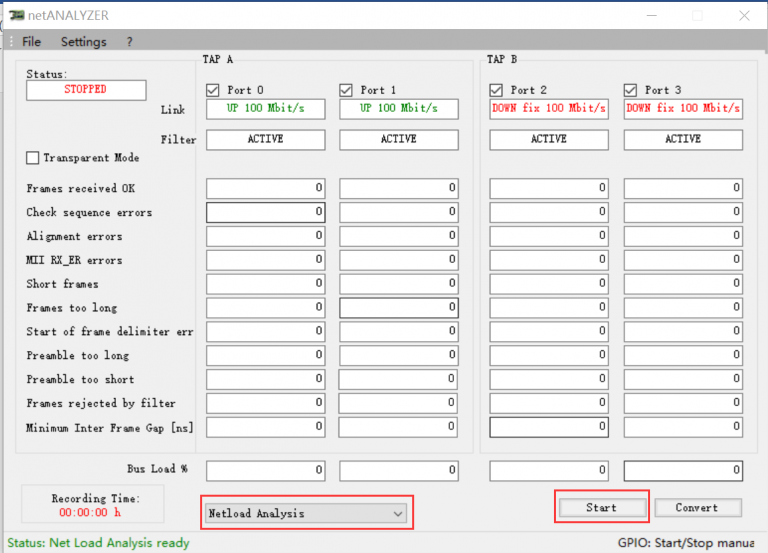This screenshot has height=553, width=768.
Task: Close the netANALYZER window
Action: (743, 15)
